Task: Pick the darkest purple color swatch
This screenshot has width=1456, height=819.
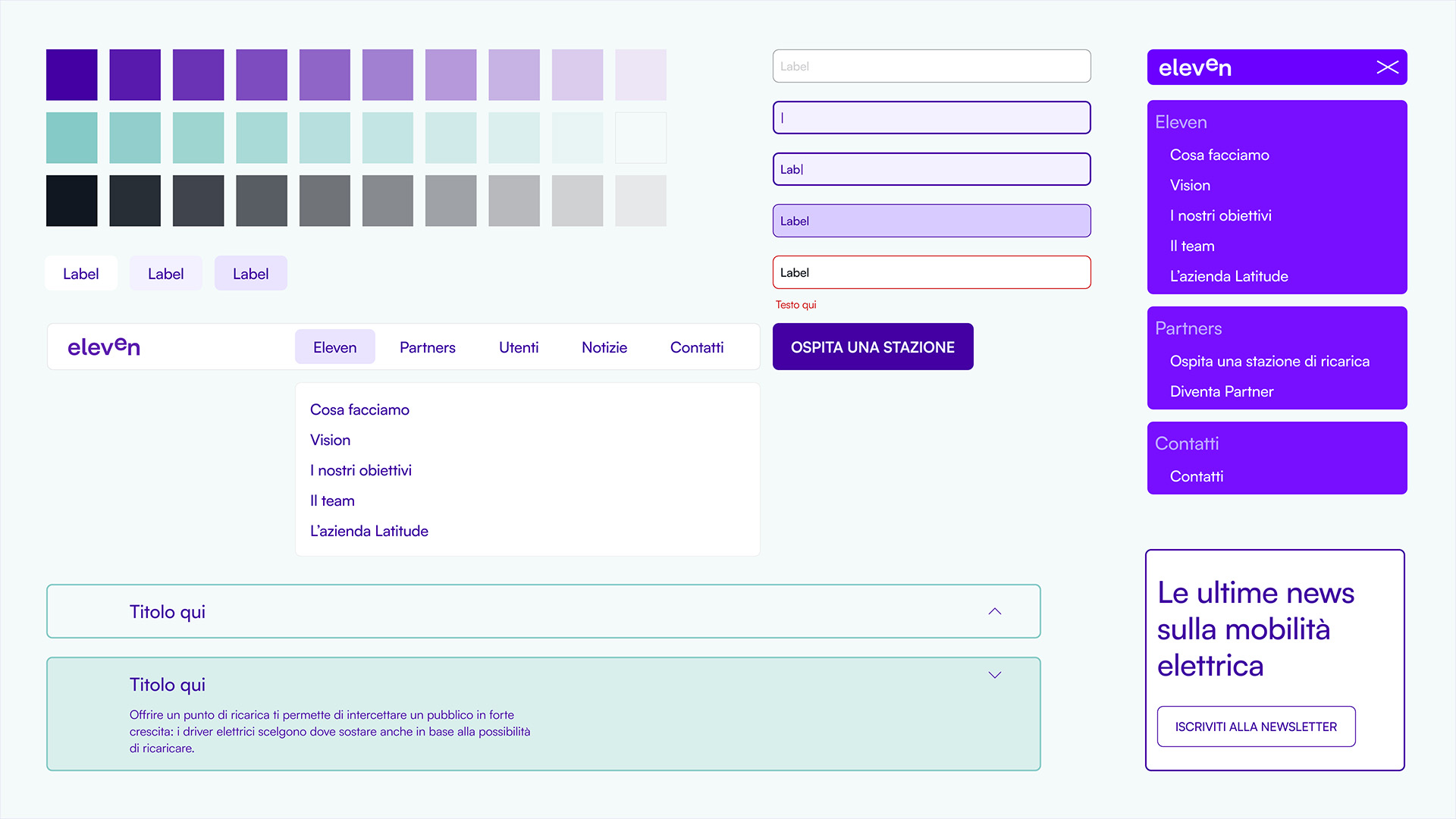Action: [x=71, y=74]
